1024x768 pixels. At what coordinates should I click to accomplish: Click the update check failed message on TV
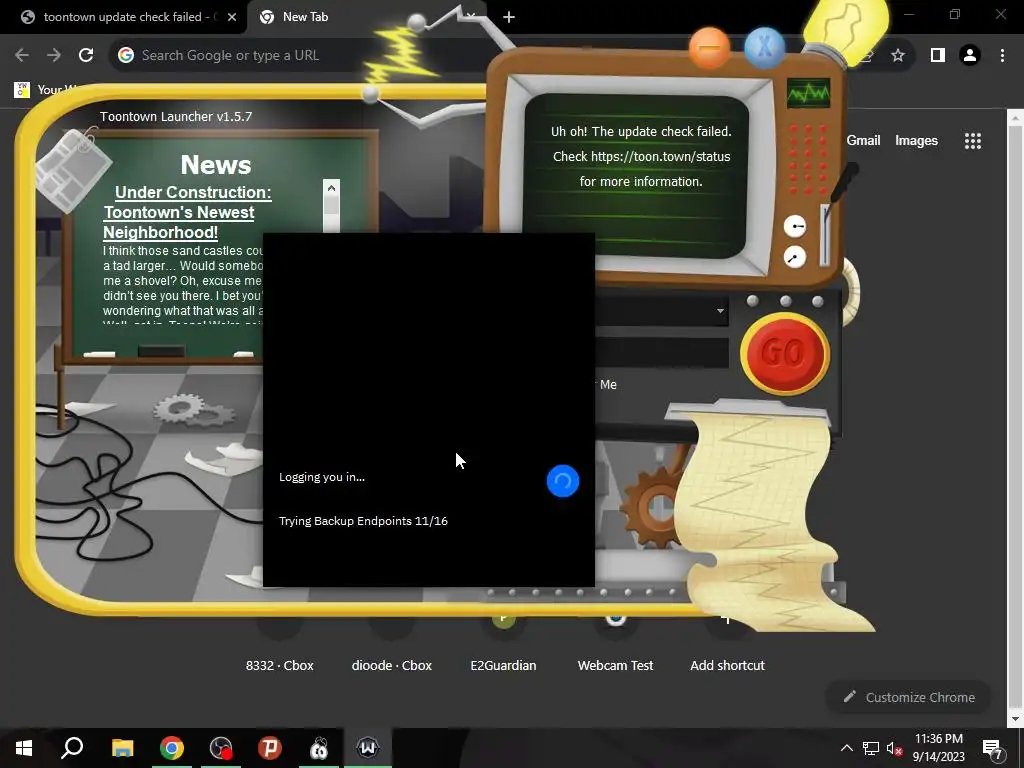click(641, 157)
